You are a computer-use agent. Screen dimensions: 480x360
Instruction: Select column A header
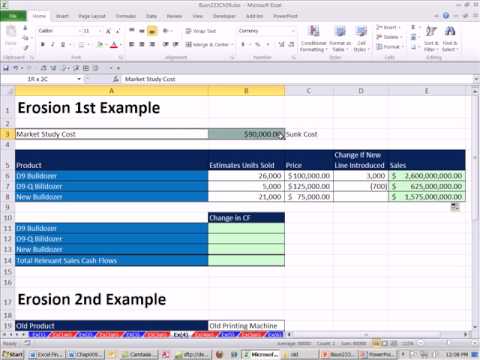[112, 91]
